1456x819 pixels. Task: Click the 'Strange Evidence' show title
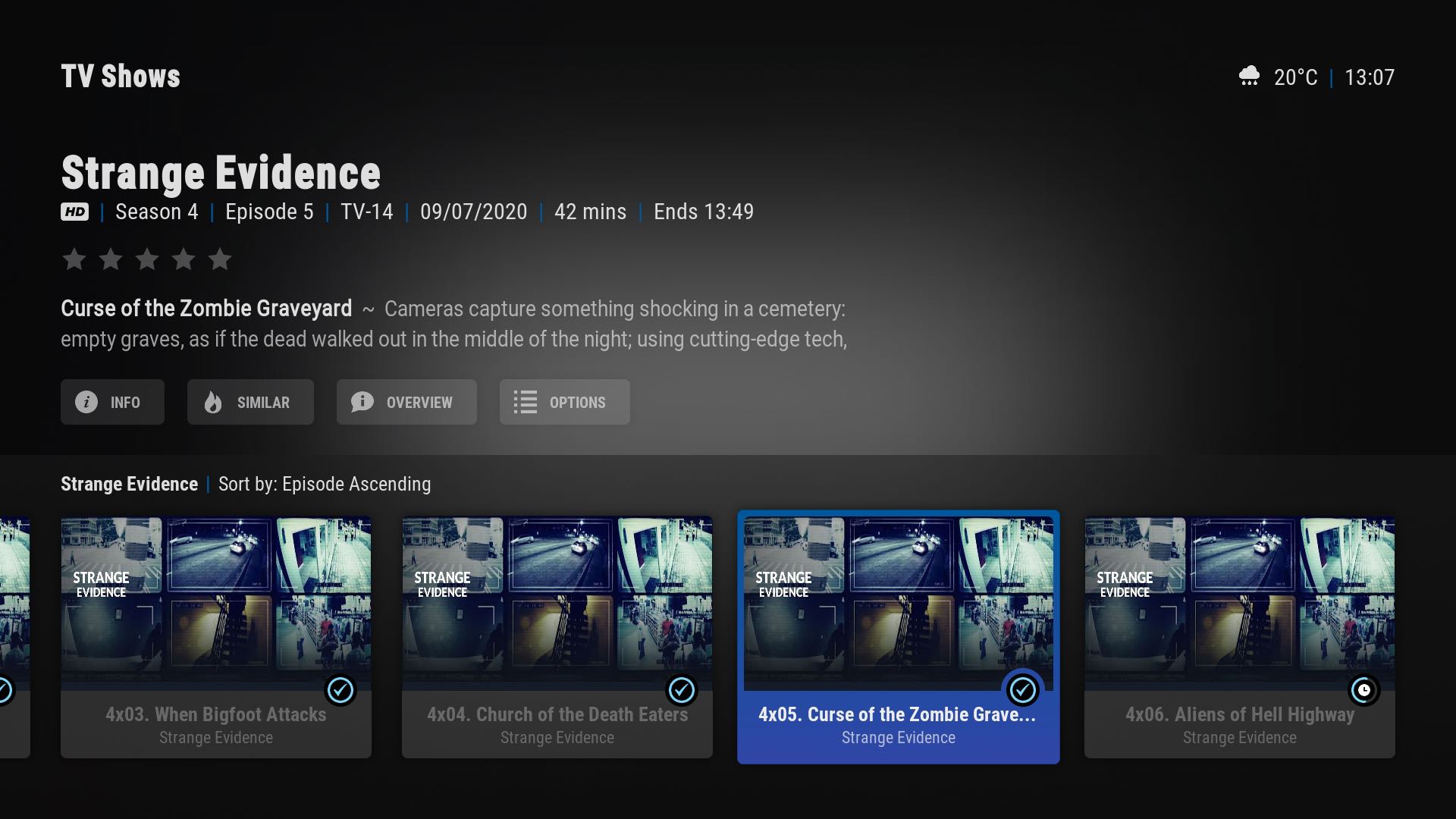tap(221, 173)
